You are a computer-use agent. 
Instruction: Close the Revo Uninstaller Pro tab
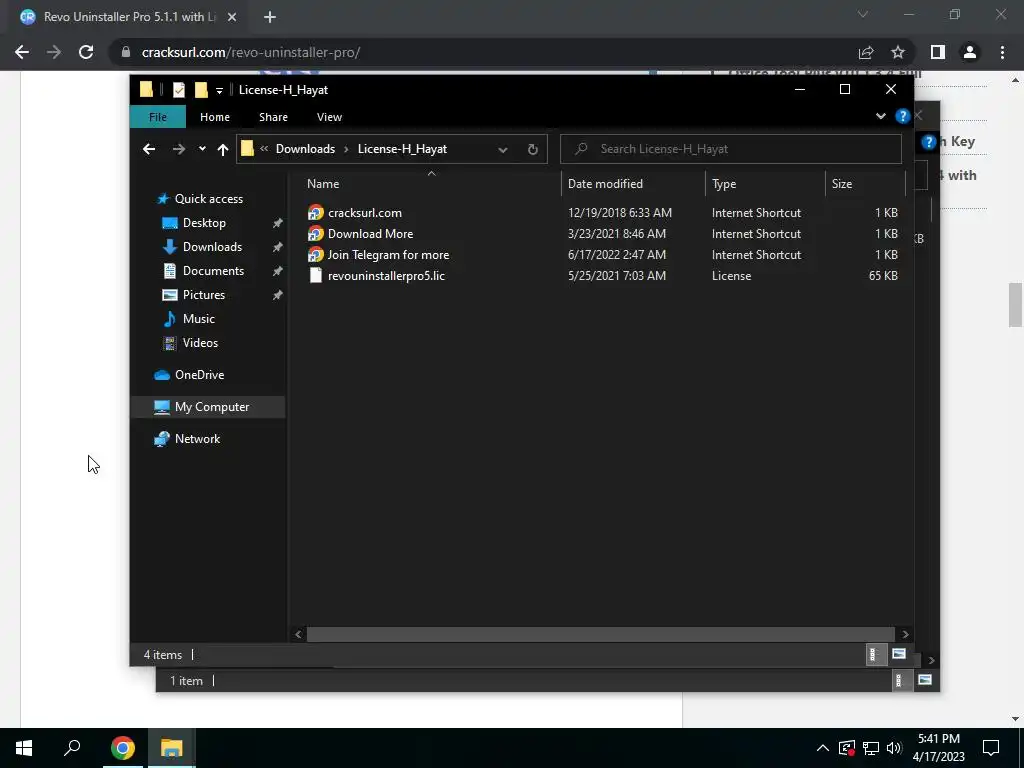[x=232, y=17]
